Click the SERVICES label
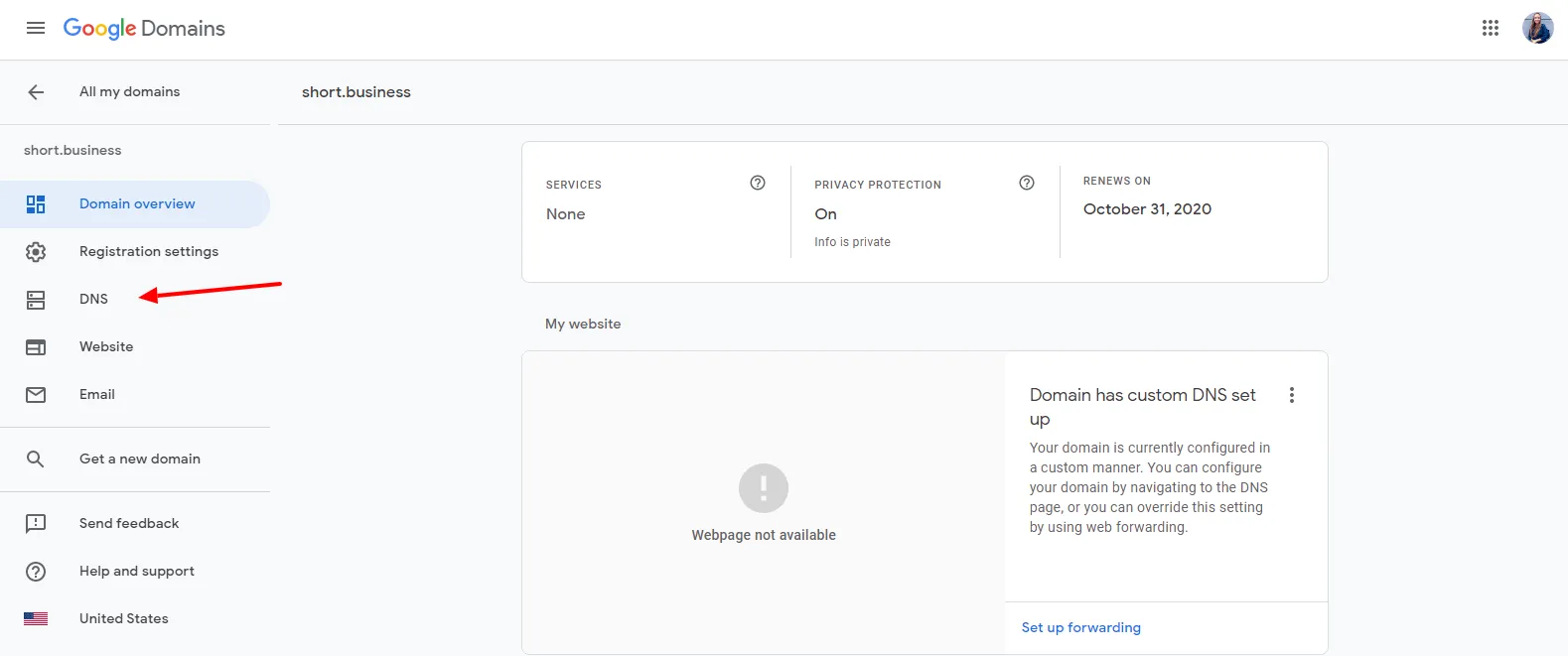Image resolution: width=1568 pixels, height=656 pixels. [x=574, y=185]
